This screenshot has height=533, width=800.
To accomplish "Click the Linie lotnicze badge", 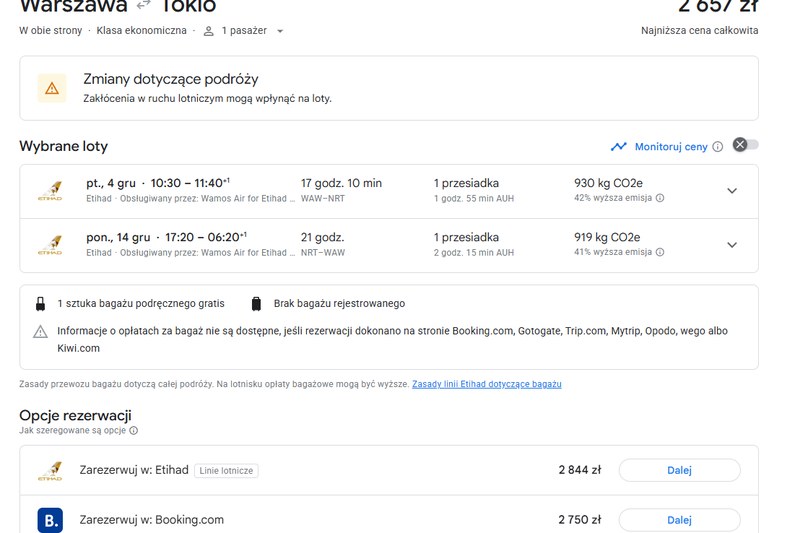I will (226, 471).
